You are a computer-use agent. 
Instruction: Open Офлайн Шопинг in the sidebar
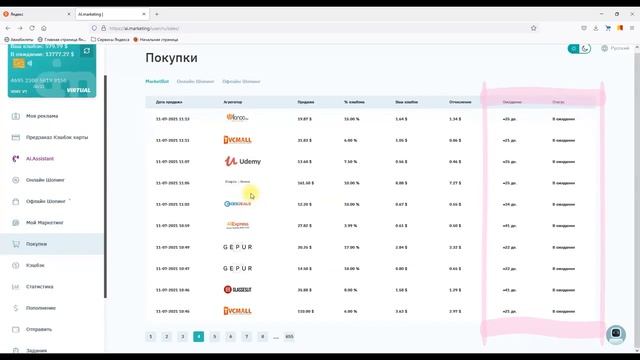click(x=45, y=201)
